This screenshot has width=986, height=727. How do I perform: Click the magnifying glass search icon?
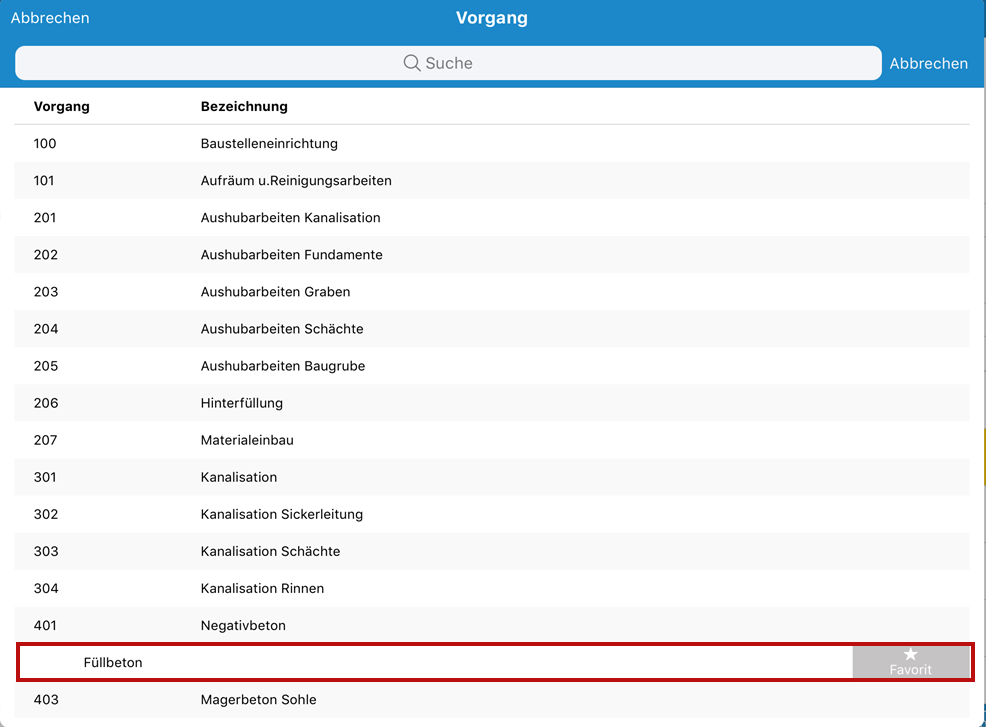(x=412, y=63)
